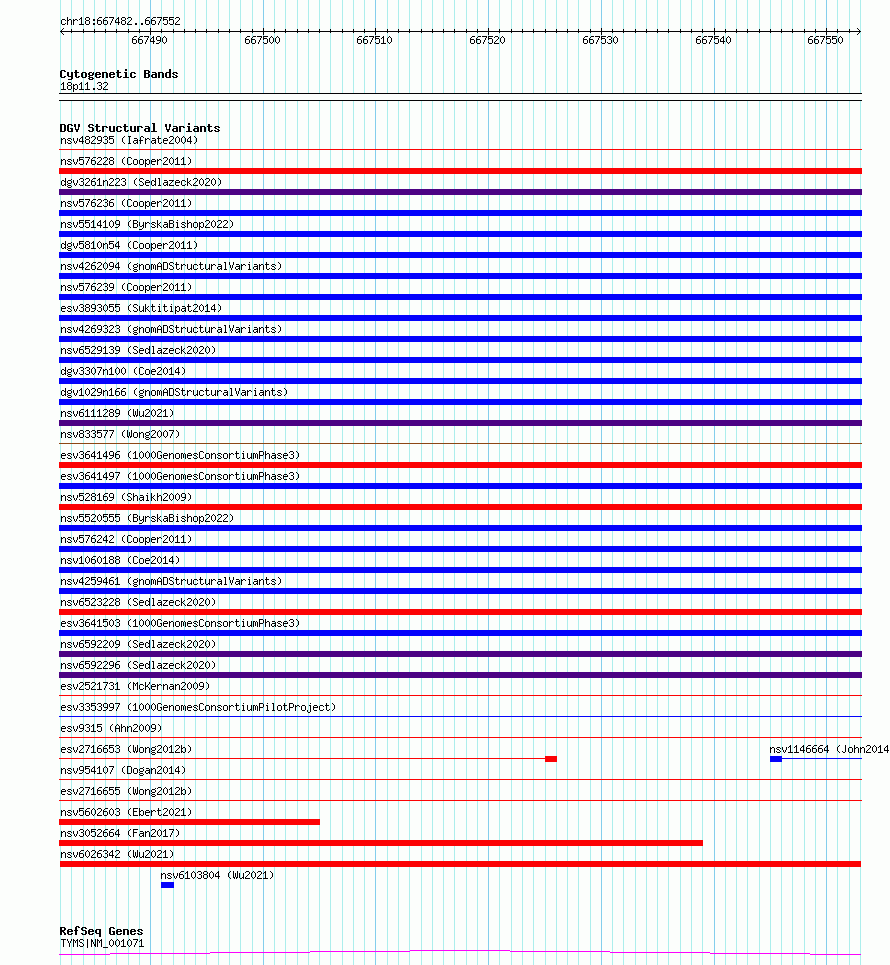Click nsv1146664 (John2014) label
The height and width of the screenshot is (965, 890).
pos(829,749)
